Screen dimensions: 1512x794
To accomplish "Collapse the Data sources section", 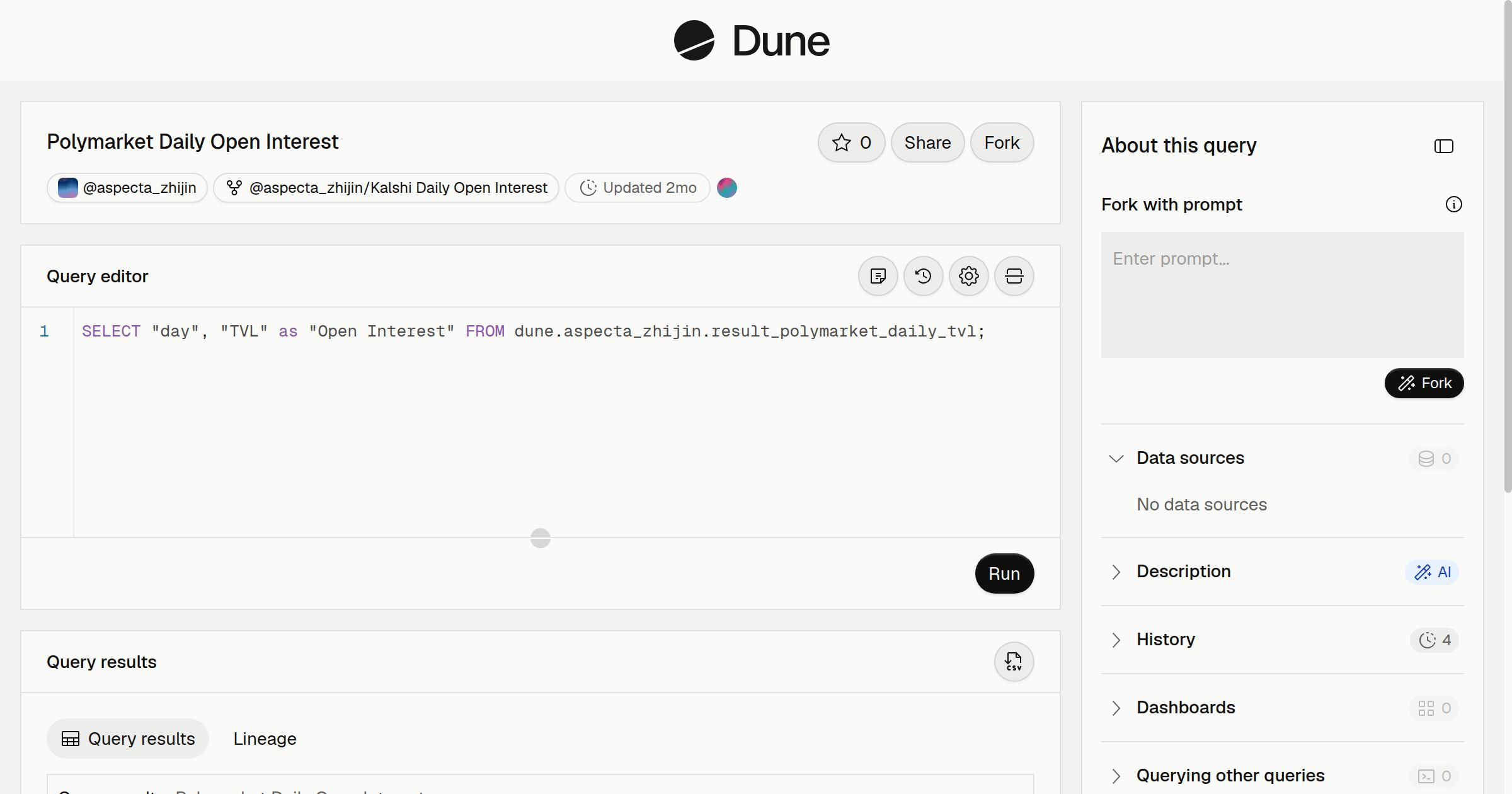I will [x=1116, y=458].
